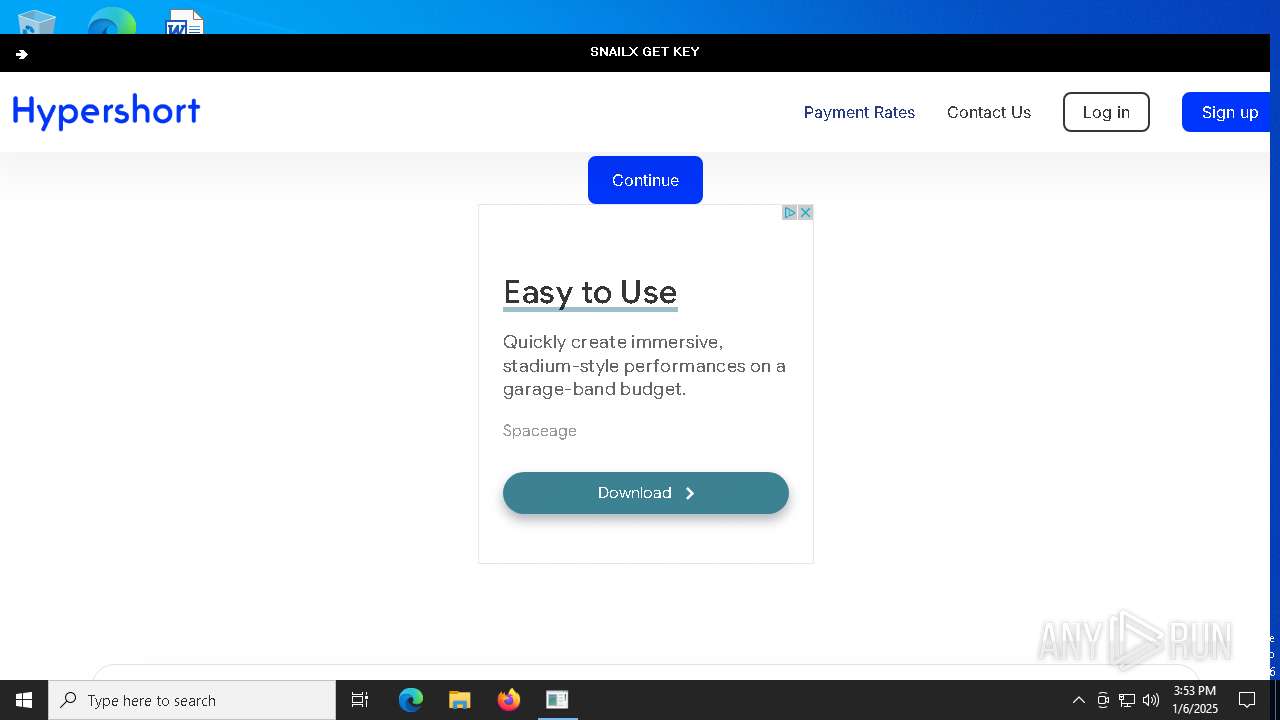1280x720 pixels.
Task: Open the volume control tray icon
Action: click(x=1151, y=700)
